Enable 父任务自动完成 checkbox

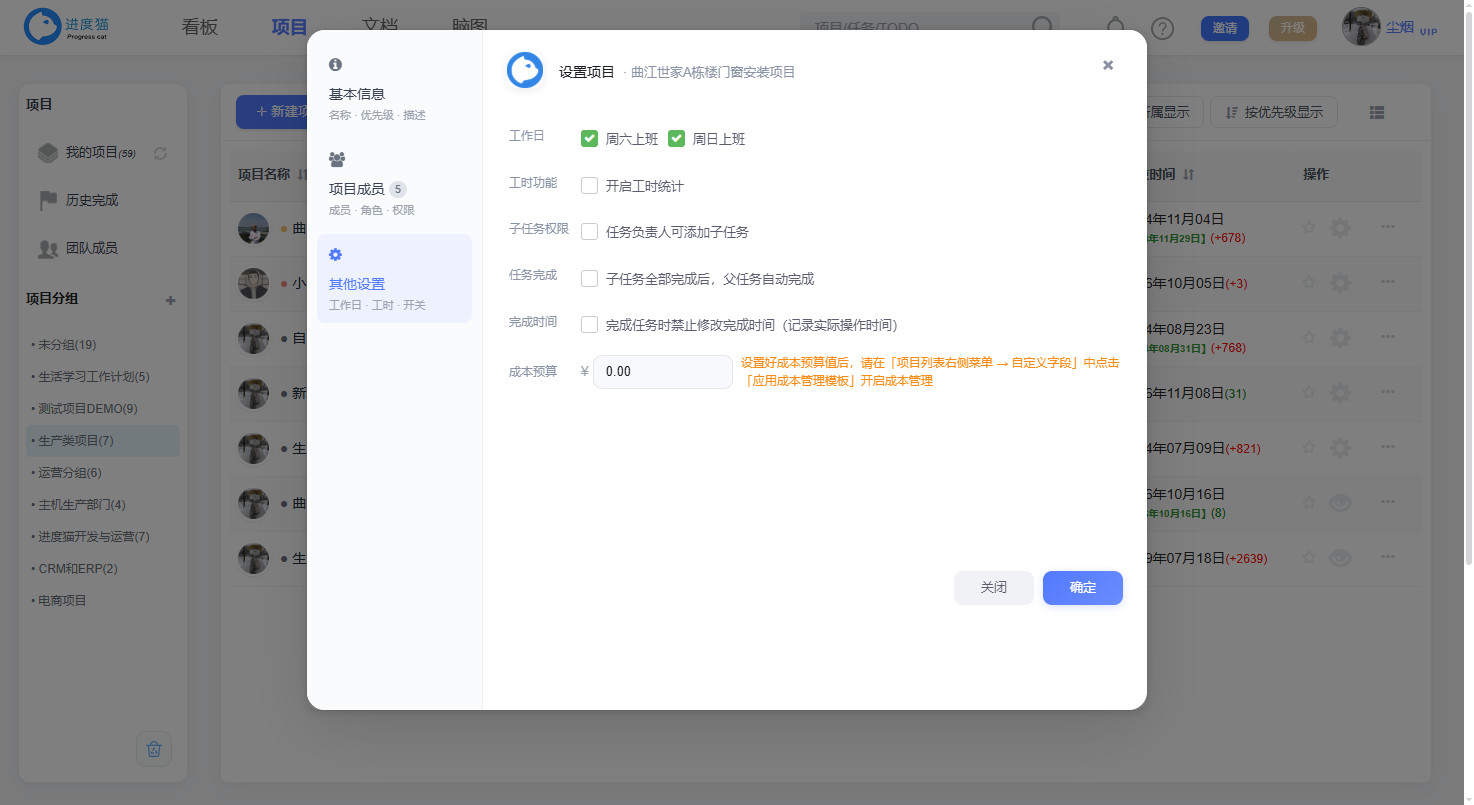(x=590, y=279)
